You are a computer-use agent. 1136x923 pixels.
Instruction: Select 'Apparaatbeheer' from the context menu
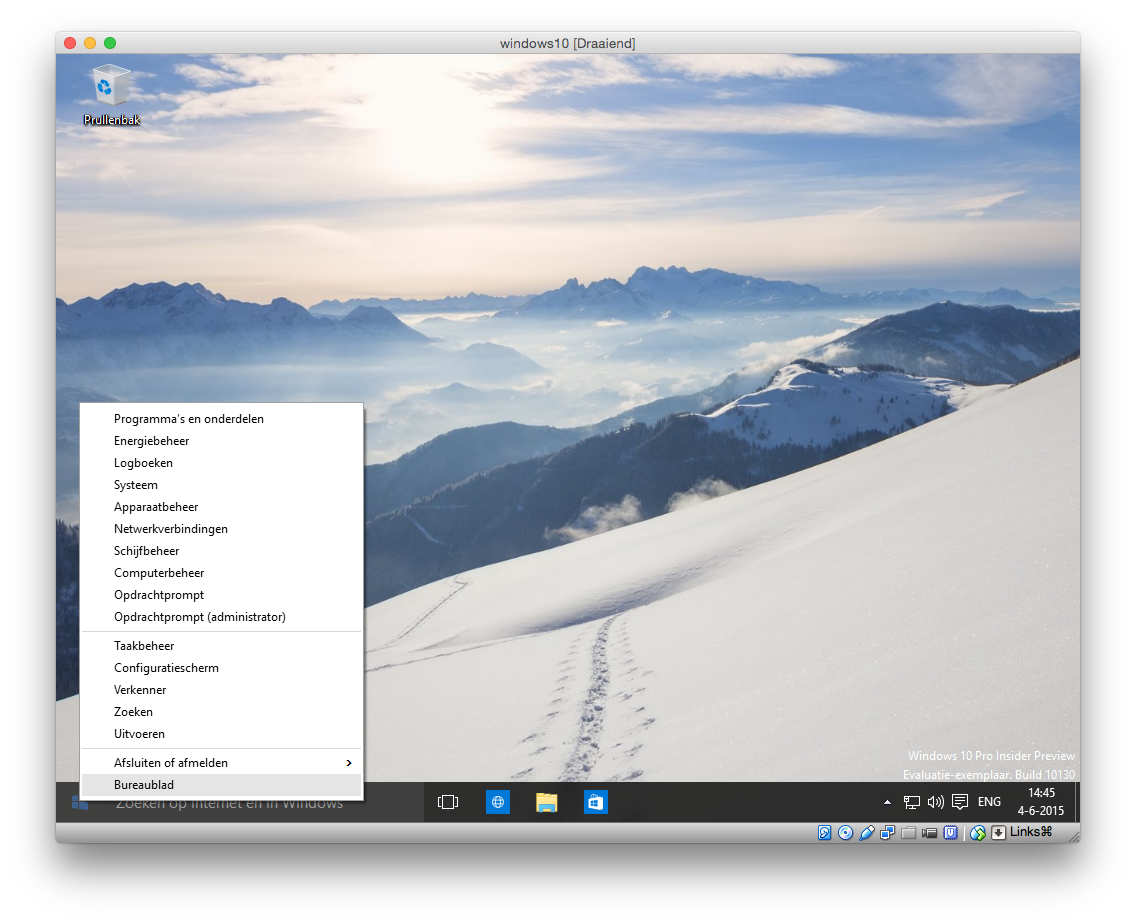pos(156,507)
